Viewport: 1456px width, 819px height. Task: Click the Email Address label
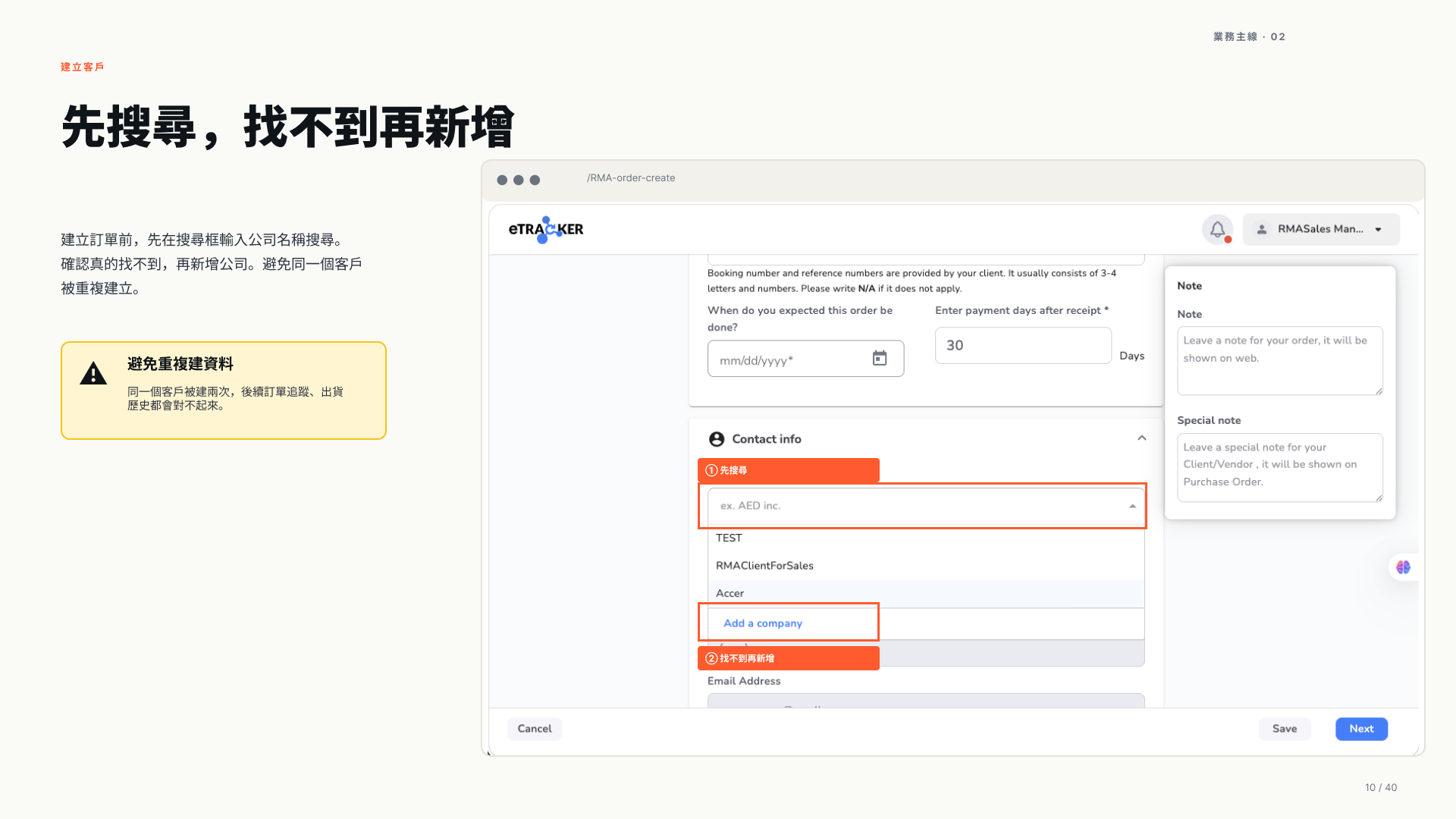pyautogui.click(x=744, y=681)
